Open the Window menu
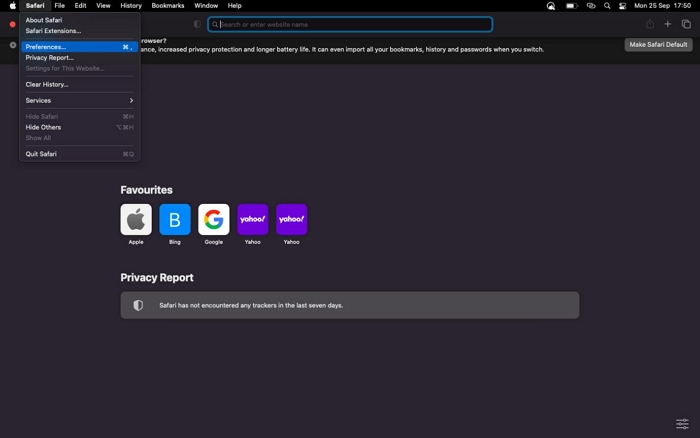 point(206,6)
